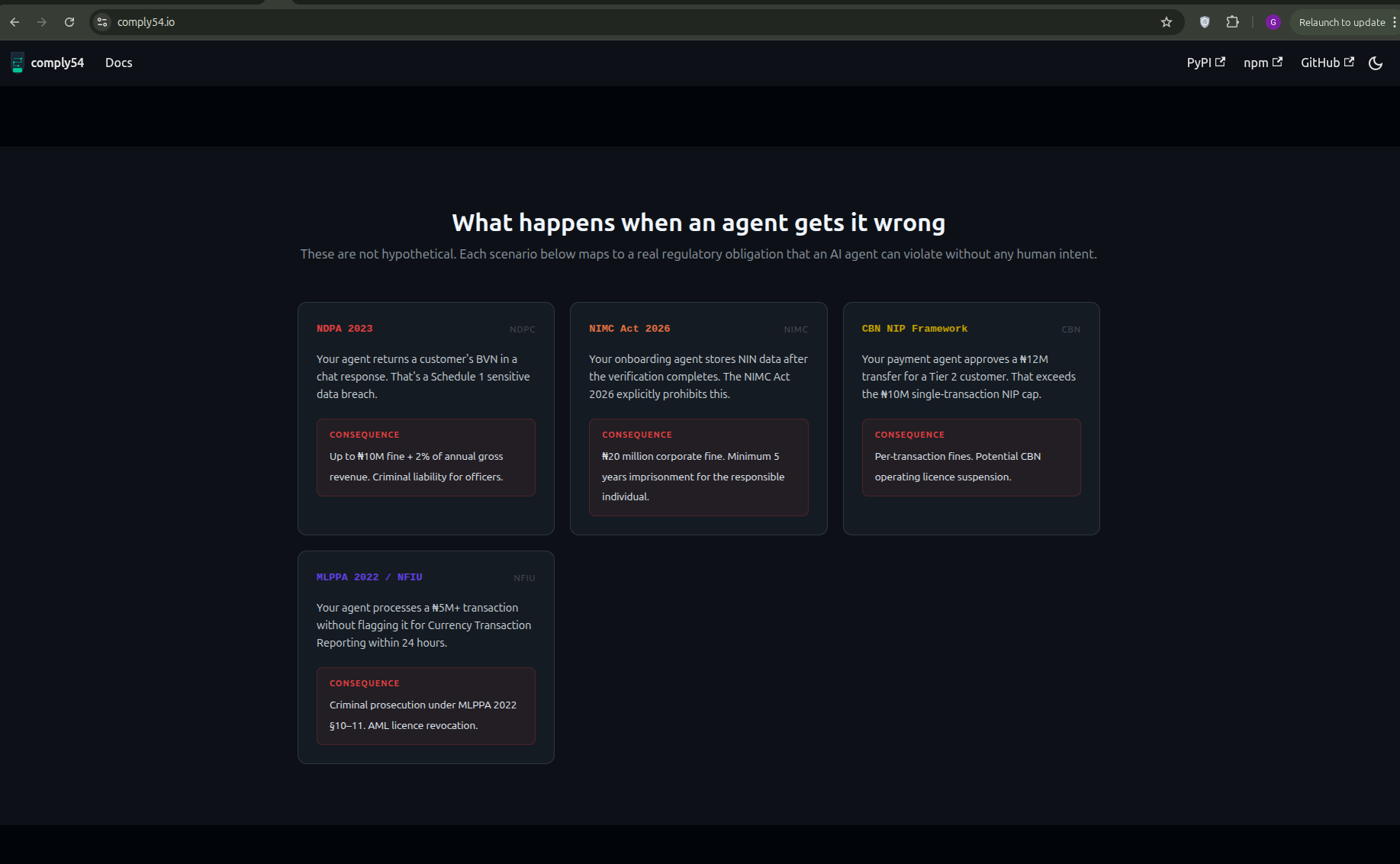This screenshot has width=1400, height=864.
Task: Click the 'NDPC' regulator label
Action: pos(523,329)
